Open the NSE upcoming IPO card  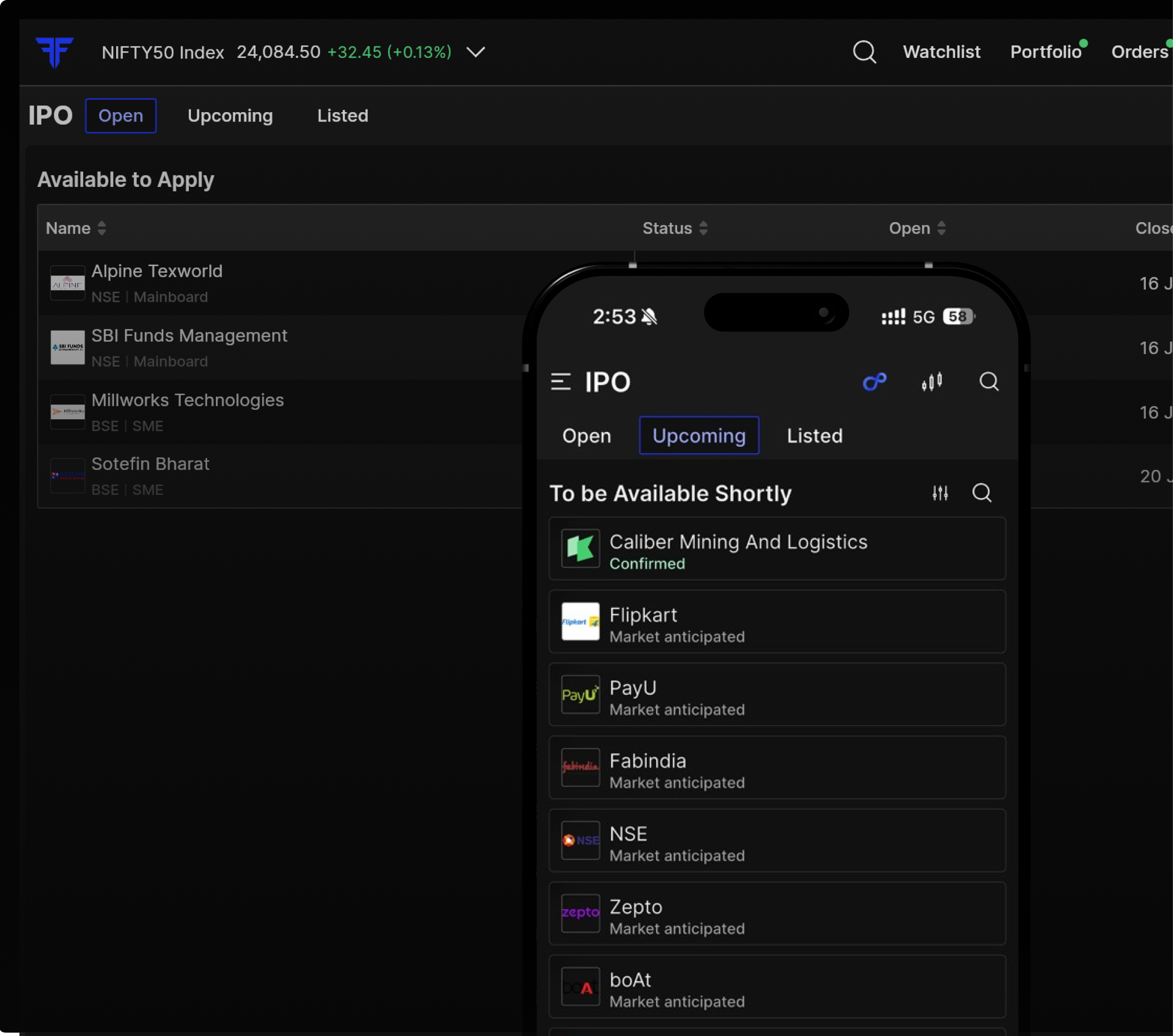pyautogui.click(x=777, y=840)
